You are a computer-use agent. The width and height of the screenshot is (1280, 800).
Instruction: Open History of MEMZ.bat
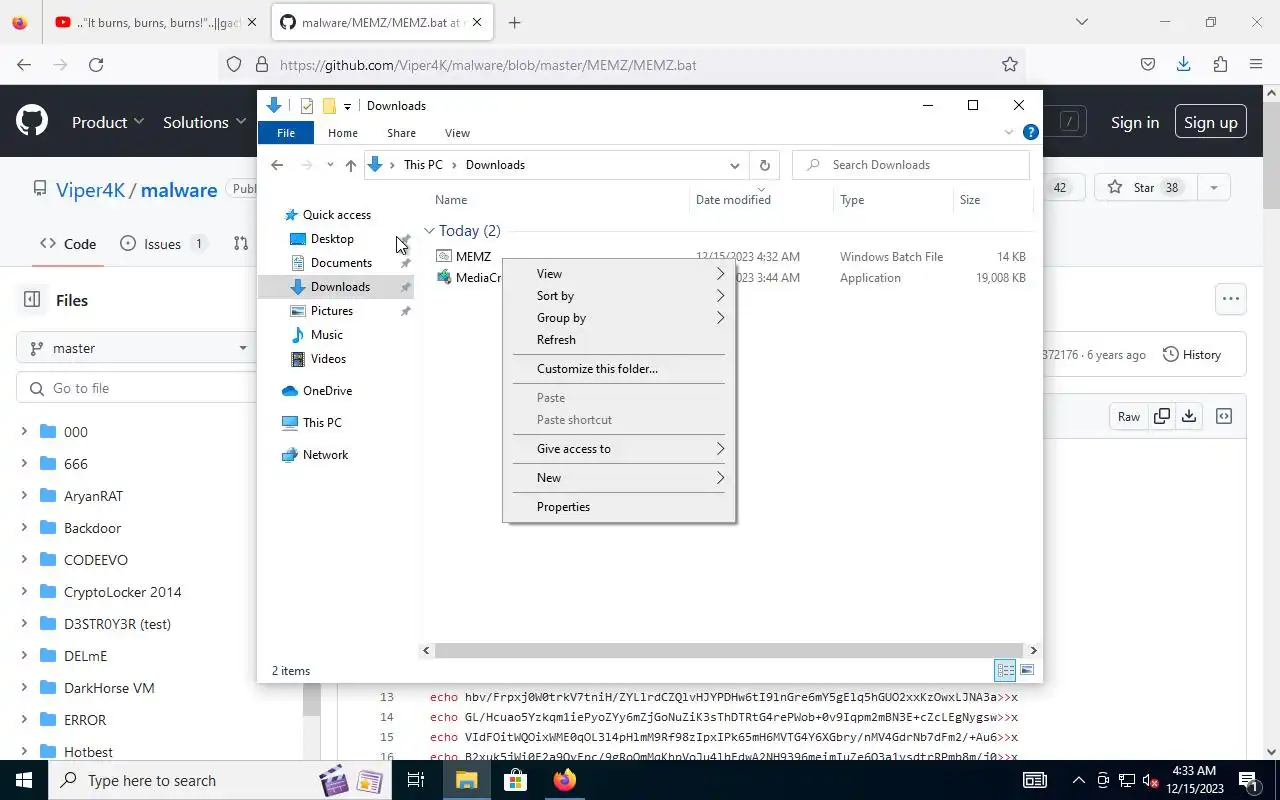1192,354
